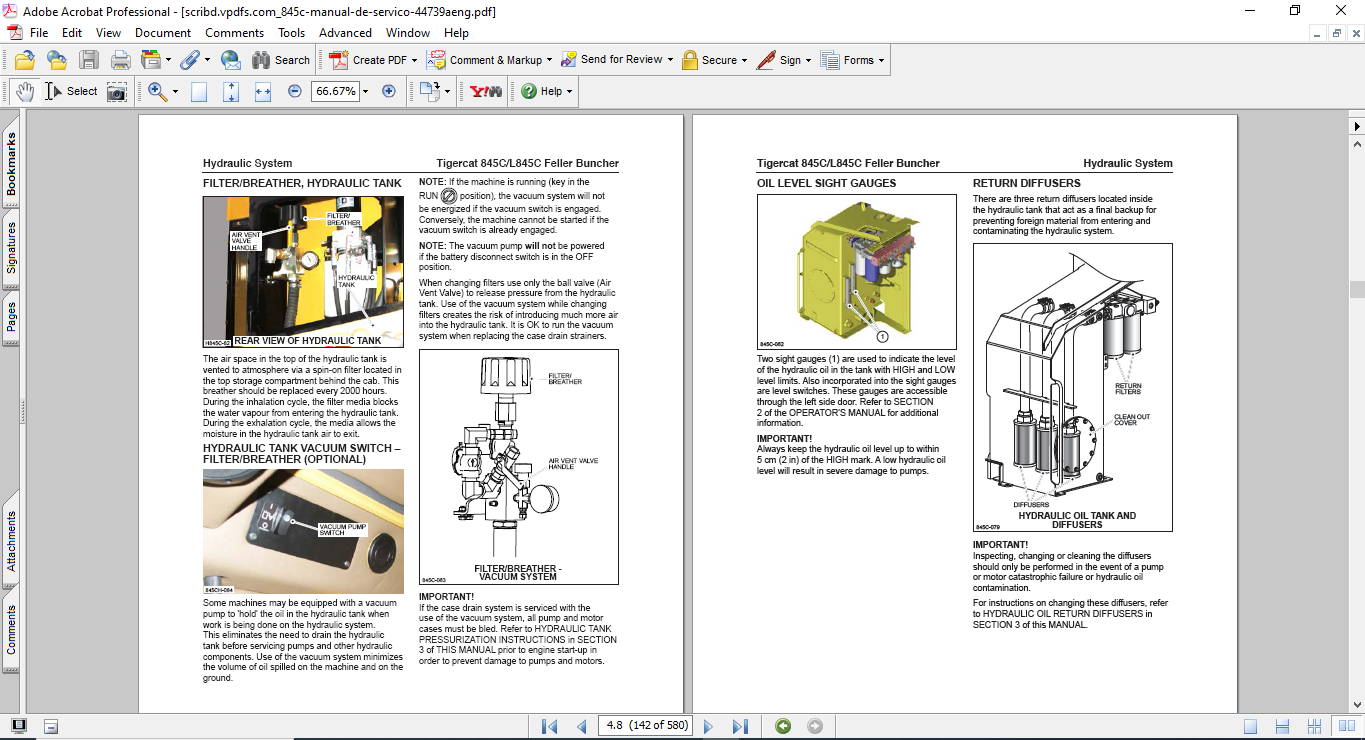This screenshot has height=740, width=1365.
Task: Open the Bookmarks side tab
Action: pyautogui.click(x=11, y=164)
